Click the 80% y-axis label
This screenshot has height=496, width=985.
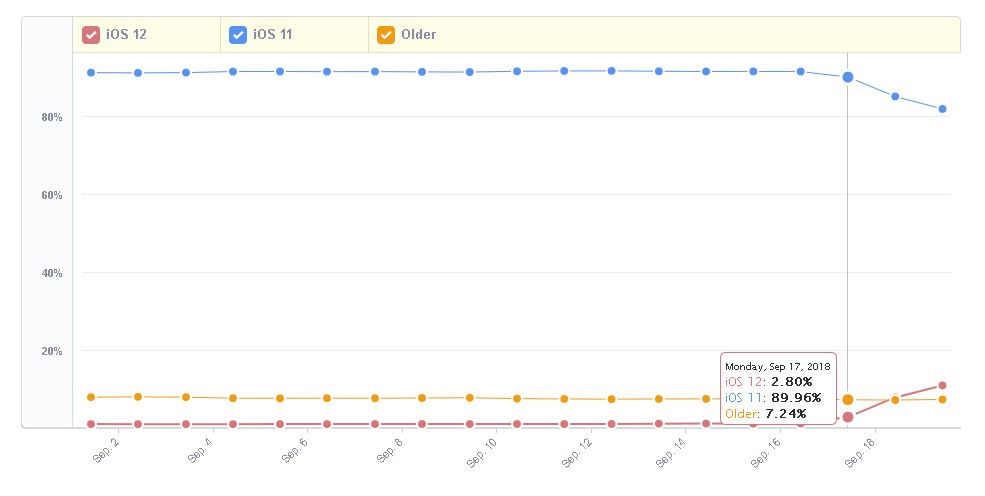pyautogui.click(x=51, y=117)
